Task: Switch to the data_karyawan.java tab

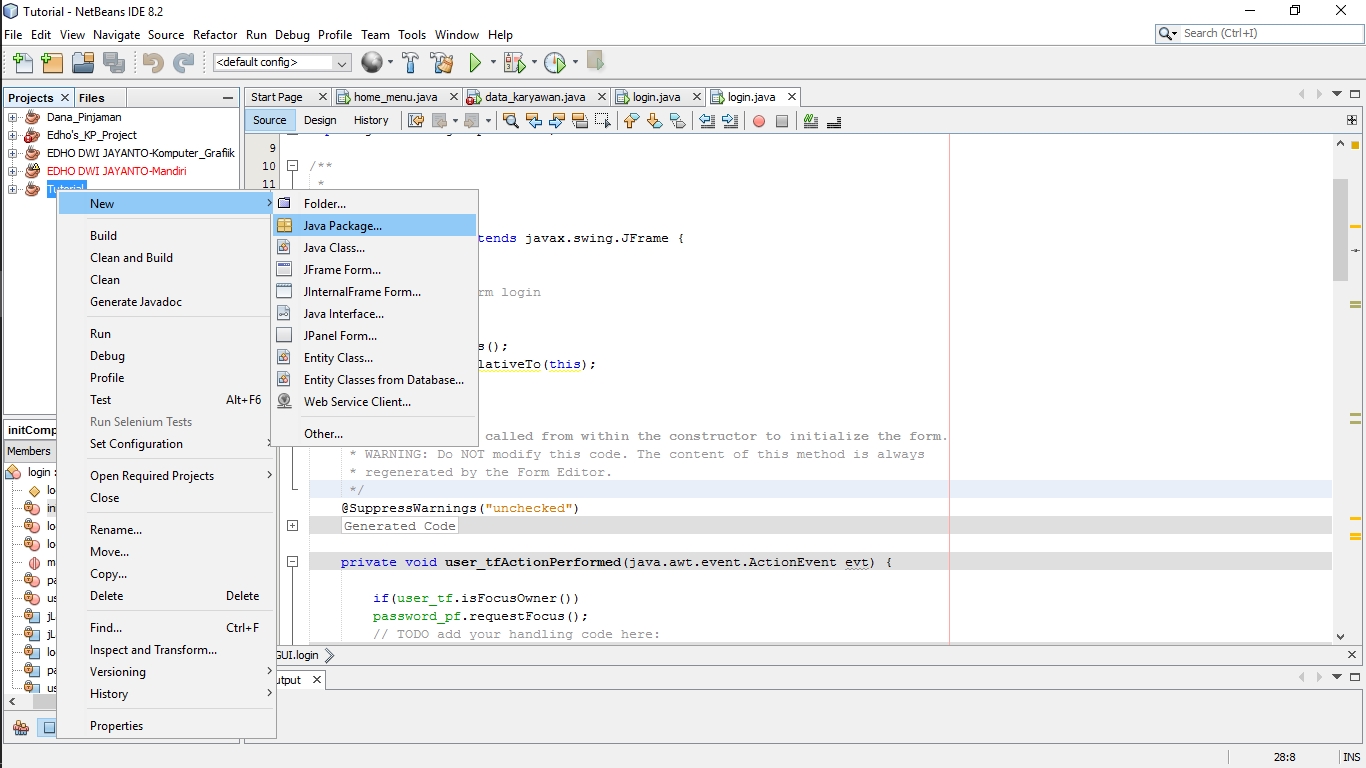Action: [x=535, y=97]
